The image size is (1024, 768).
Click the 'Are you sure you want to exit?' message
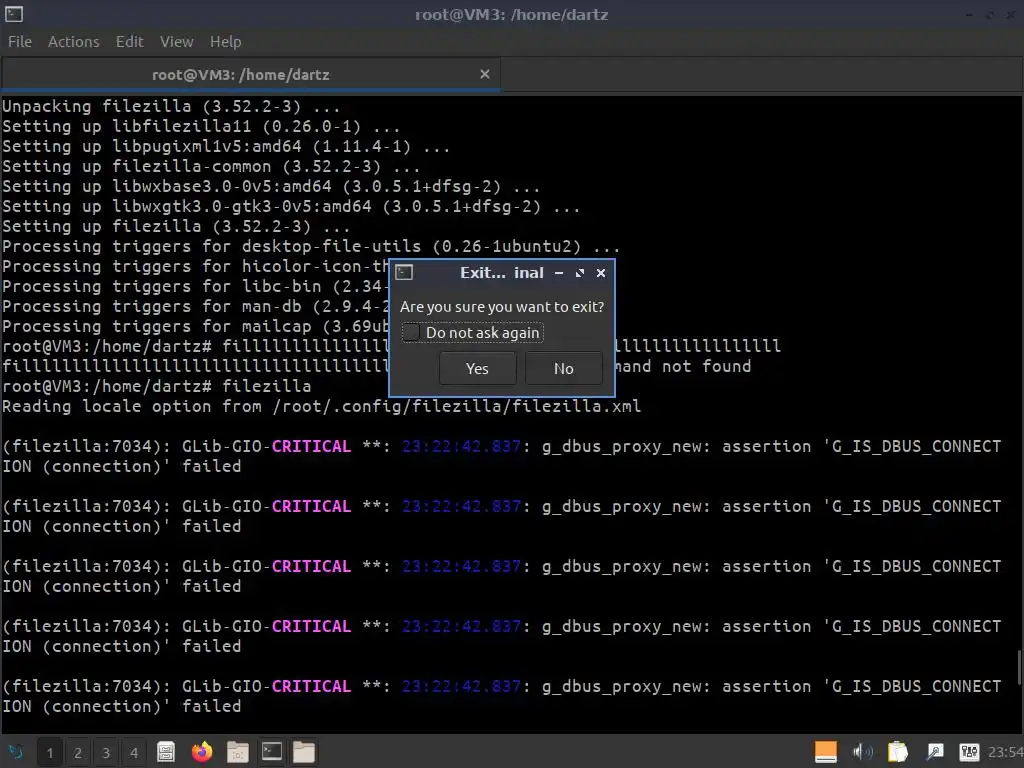502,306
